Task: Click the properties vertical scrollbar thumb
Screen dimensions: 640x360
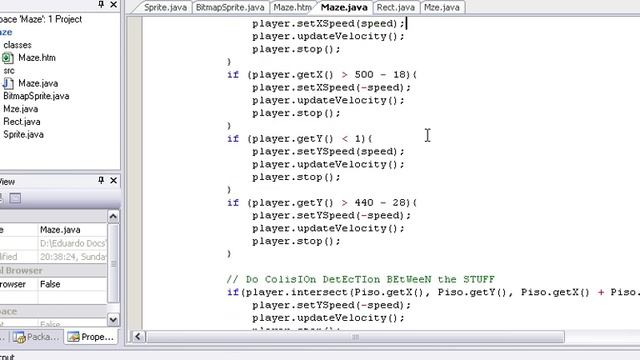Action: (113, 263)
